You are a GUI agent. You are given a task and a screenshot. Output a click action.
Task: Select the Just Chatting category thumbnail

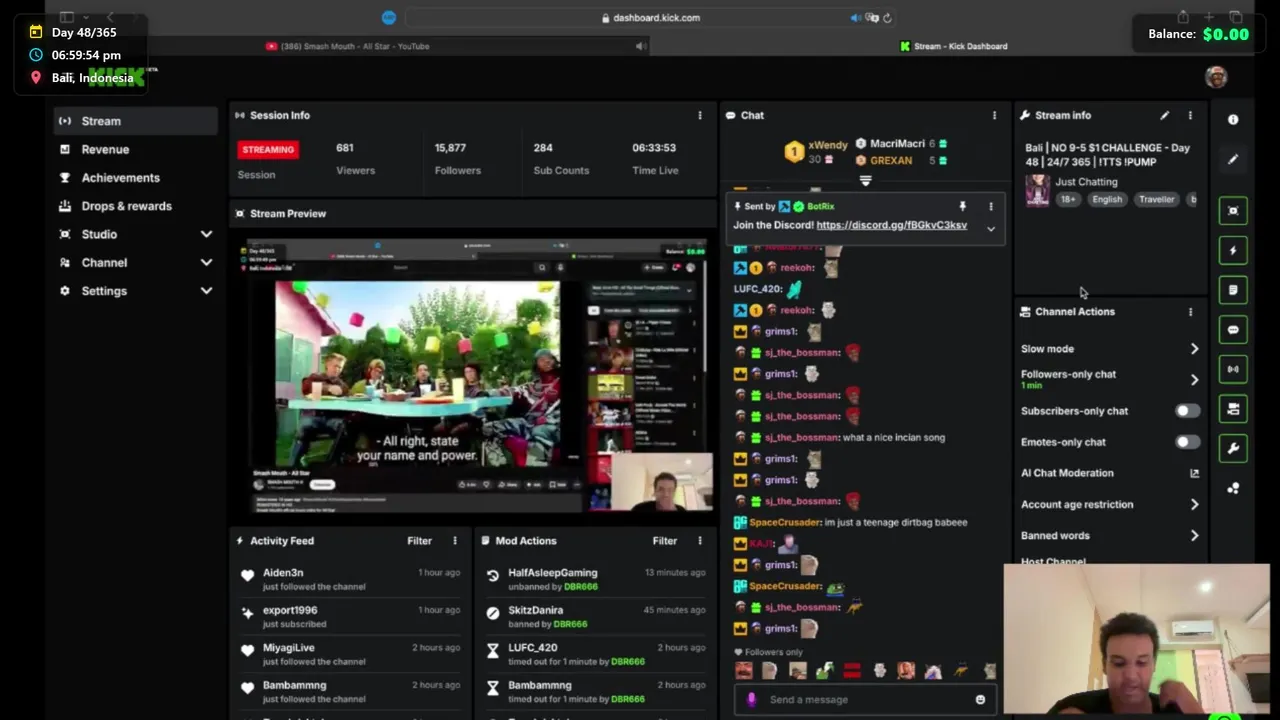[x=1037, y=190]
